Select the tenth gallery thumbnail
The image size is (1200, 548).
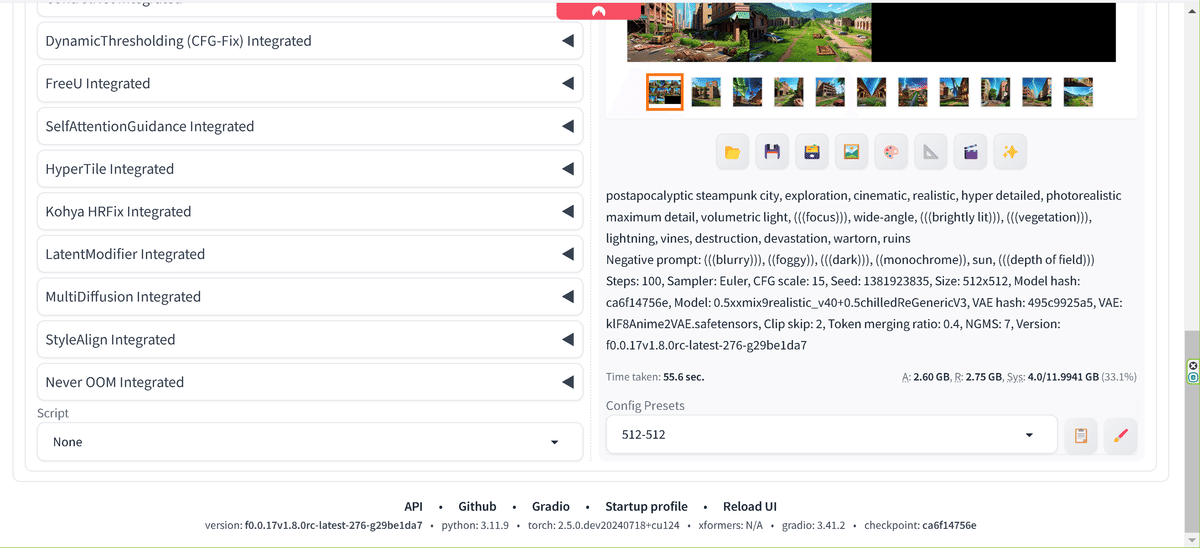pyautogui.click(x=1037, y=92)
